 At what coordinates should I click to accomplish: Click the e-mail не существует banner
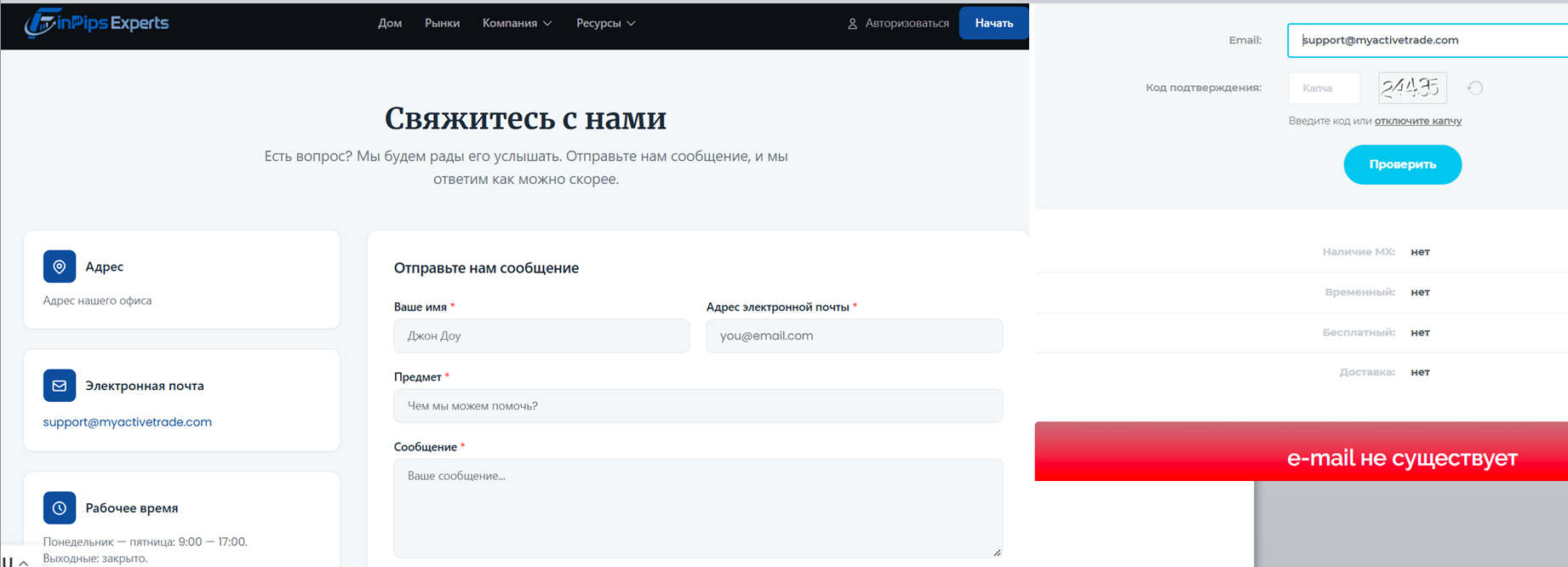[x=1301, y=451]
